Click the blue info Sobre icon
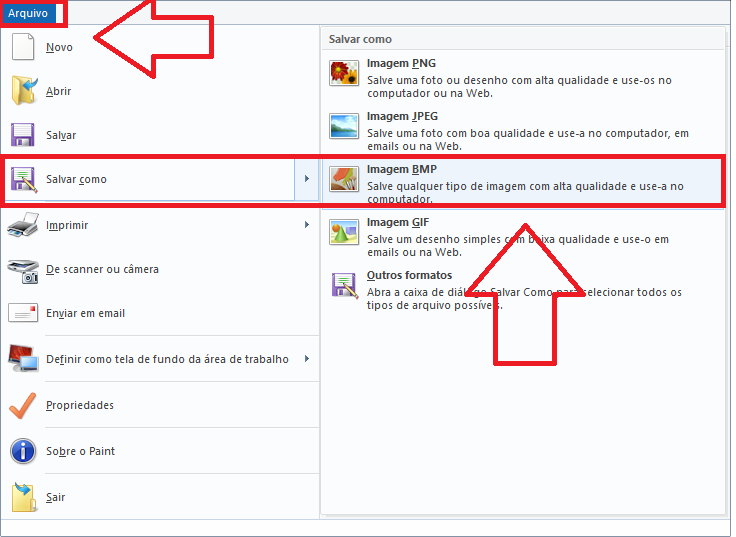Screen dimensions: 736x537 23,451
